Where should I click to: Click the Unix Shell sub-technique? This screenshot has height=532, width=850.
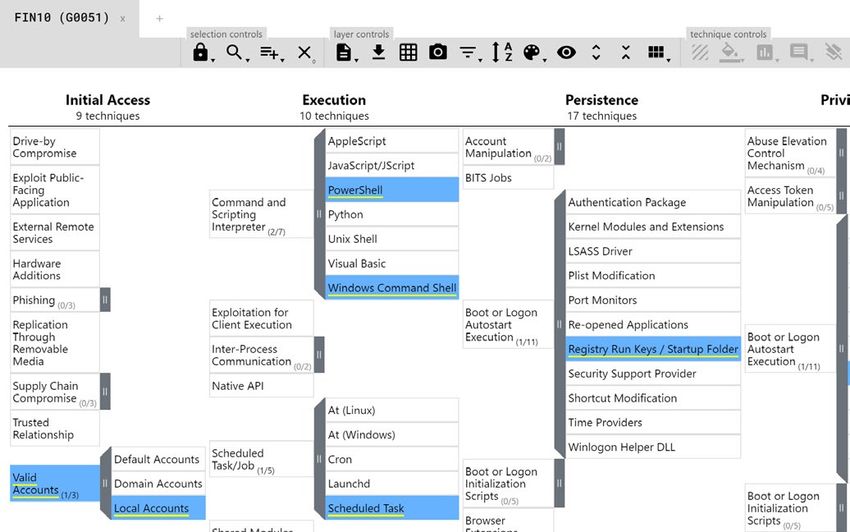pyautogui.click(x=392, y=239)
